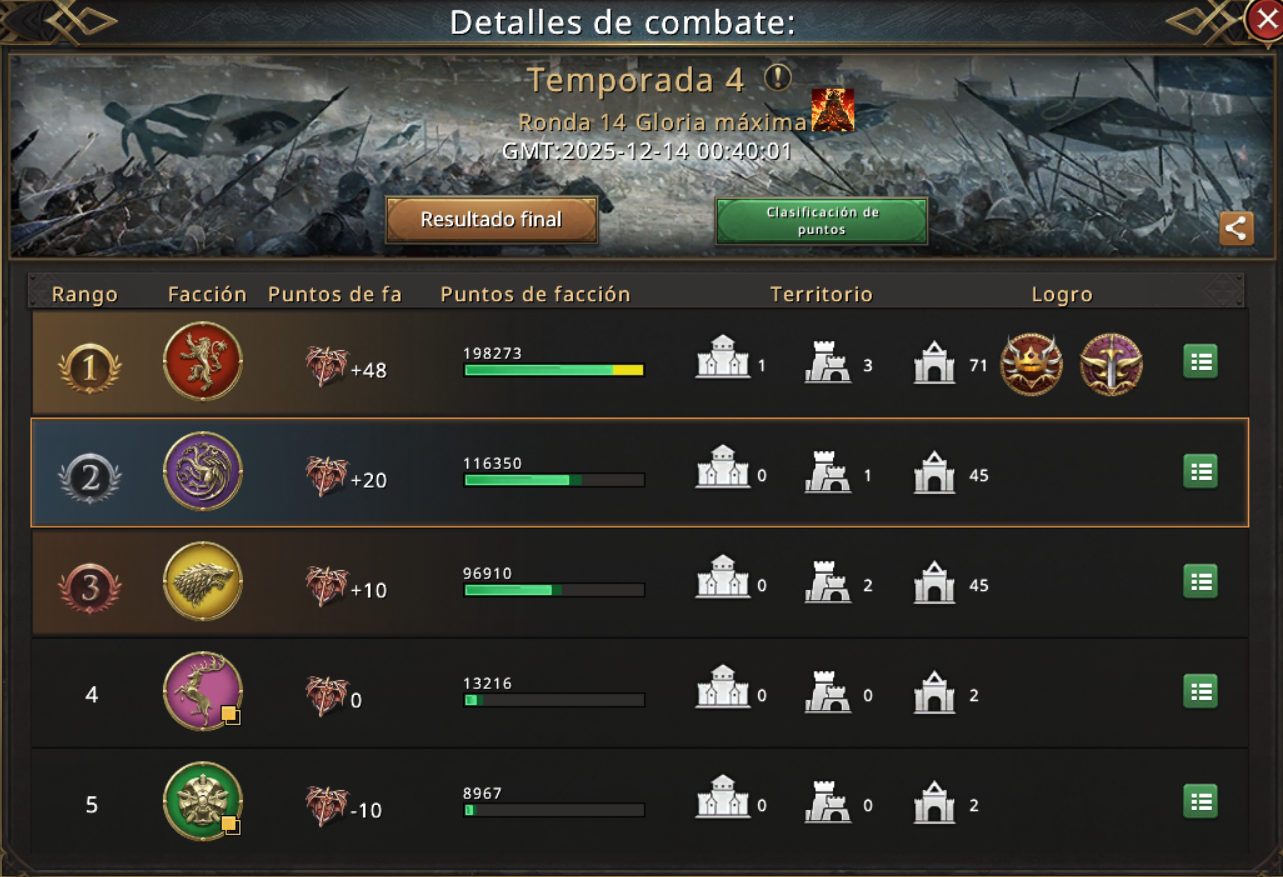Click the Territorio column header
The width and height of the screenshot is (1283, 877).
click(x=821, y=294)
